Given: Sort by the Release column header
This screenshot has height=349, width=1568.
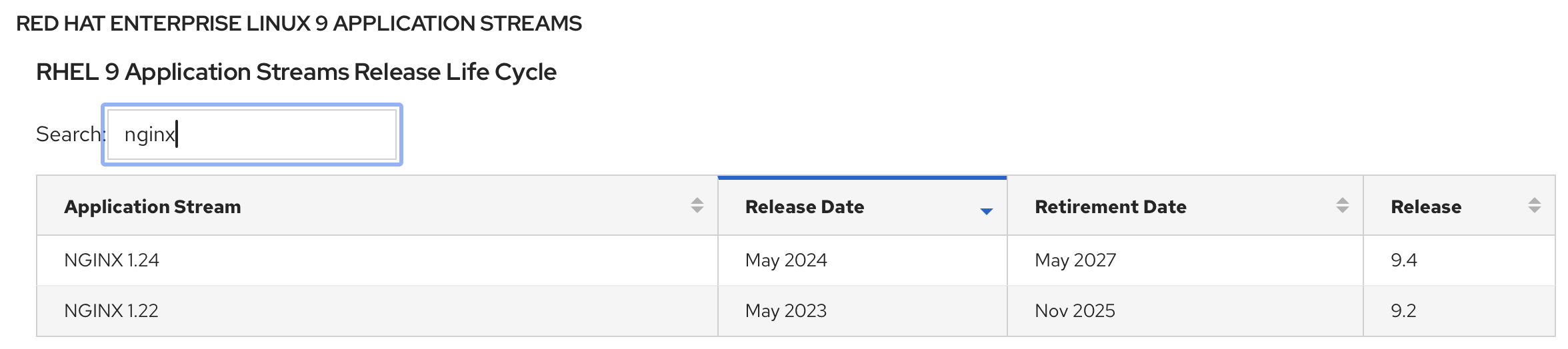Looking at the screenshot, I should pos(1425,207).
